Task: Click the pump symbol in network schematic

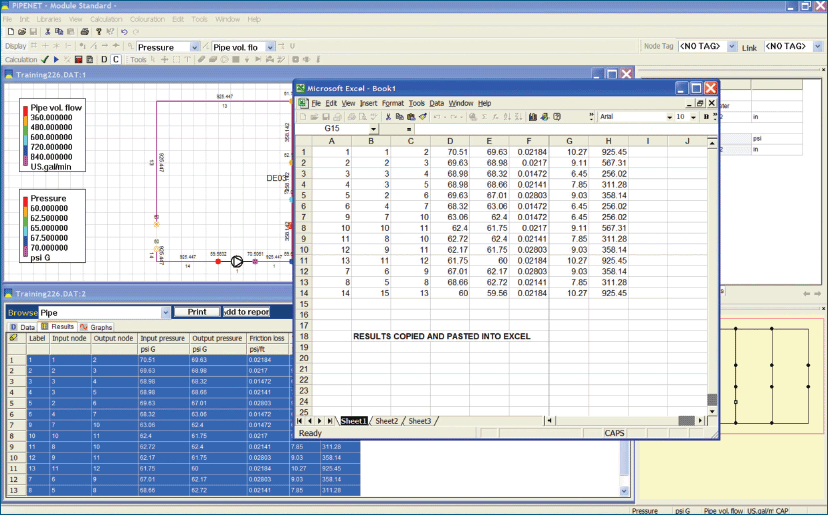Action: click(x=237, y=261)
